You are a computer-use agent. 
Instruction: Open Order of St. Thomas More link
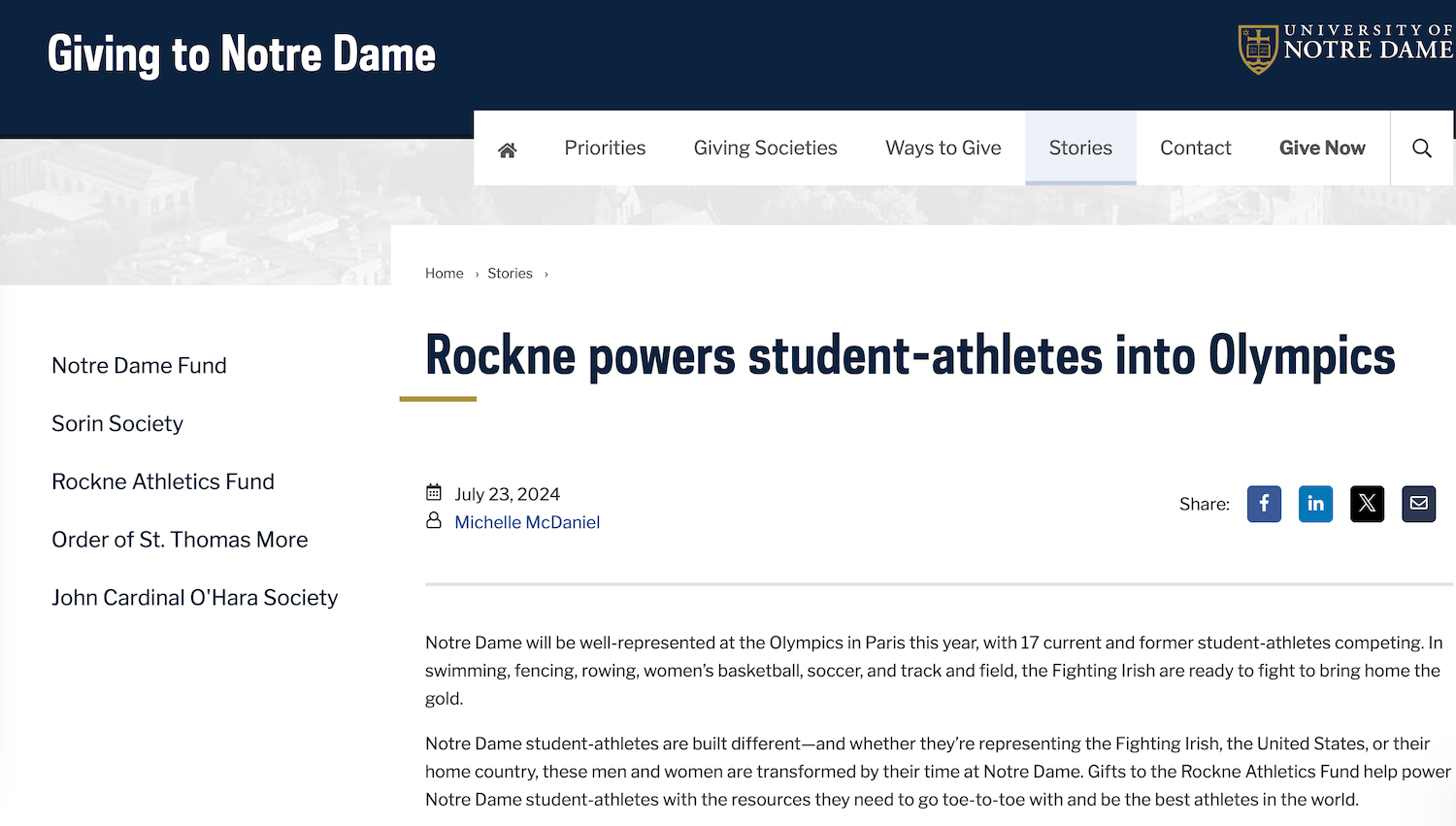pyautogui.click(x=180, y=540)
